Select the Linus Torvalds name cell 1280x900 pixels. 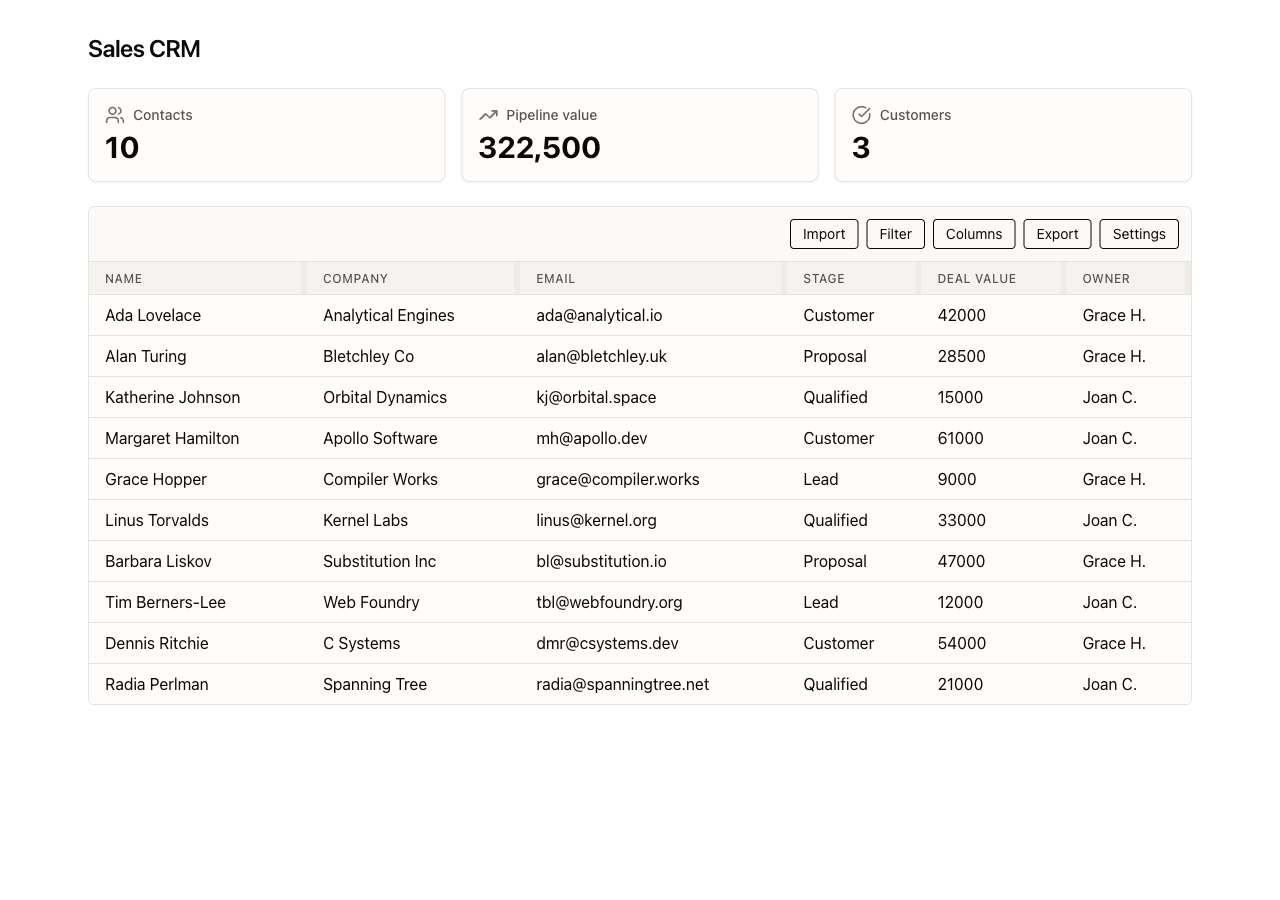point(198,520)
